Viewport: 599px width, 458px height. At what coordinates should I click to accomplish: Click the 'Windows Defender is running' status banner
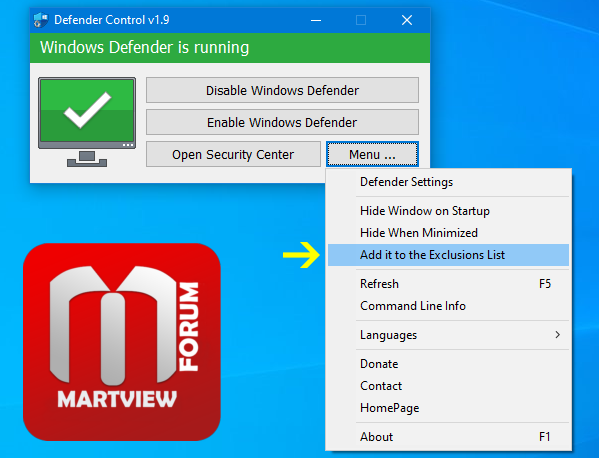230,48
